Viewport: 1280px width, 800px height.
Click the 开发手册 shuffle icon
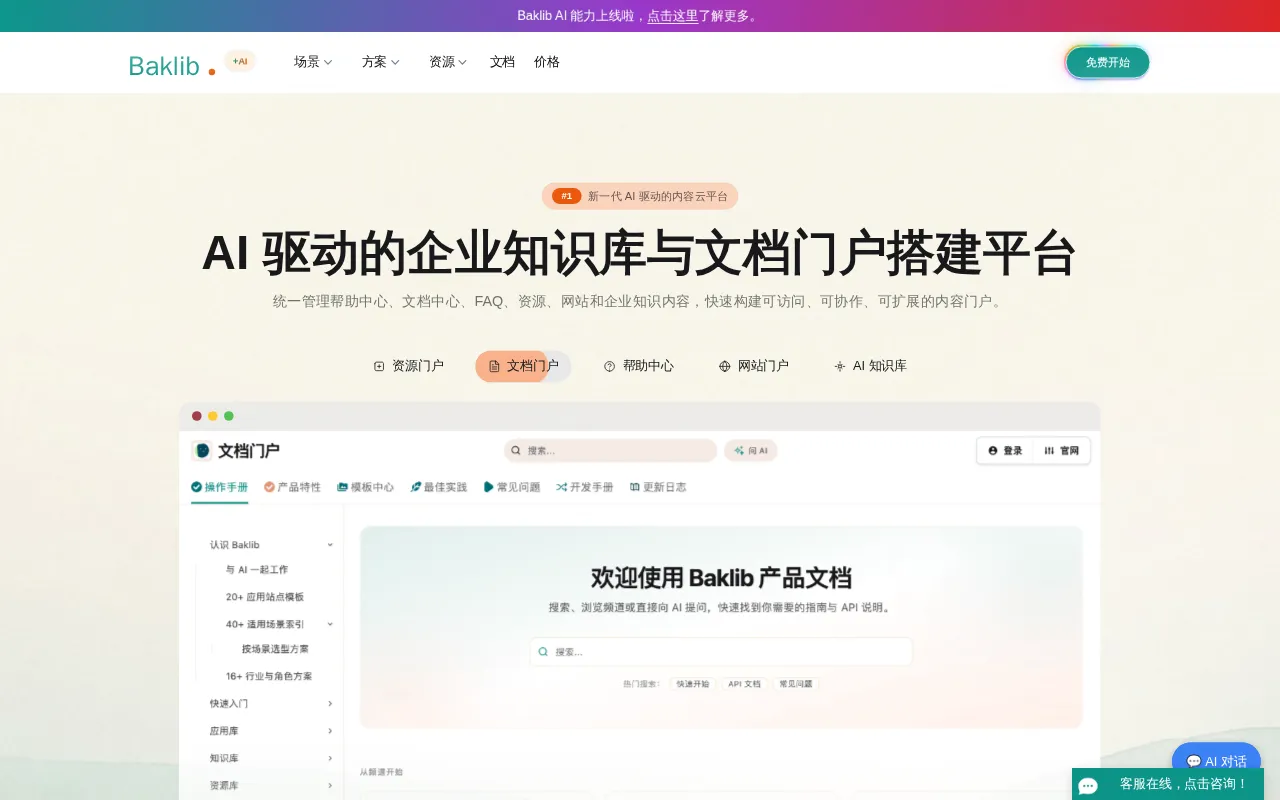coord(562,487)
